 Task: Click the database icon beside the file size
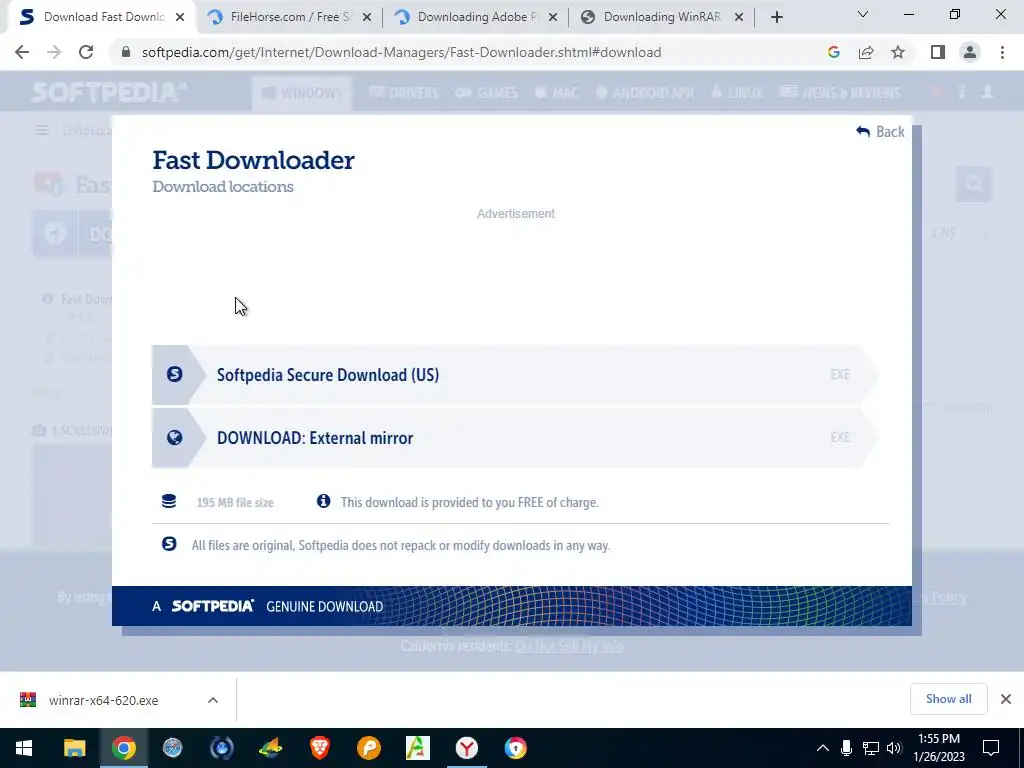(169, 501)
